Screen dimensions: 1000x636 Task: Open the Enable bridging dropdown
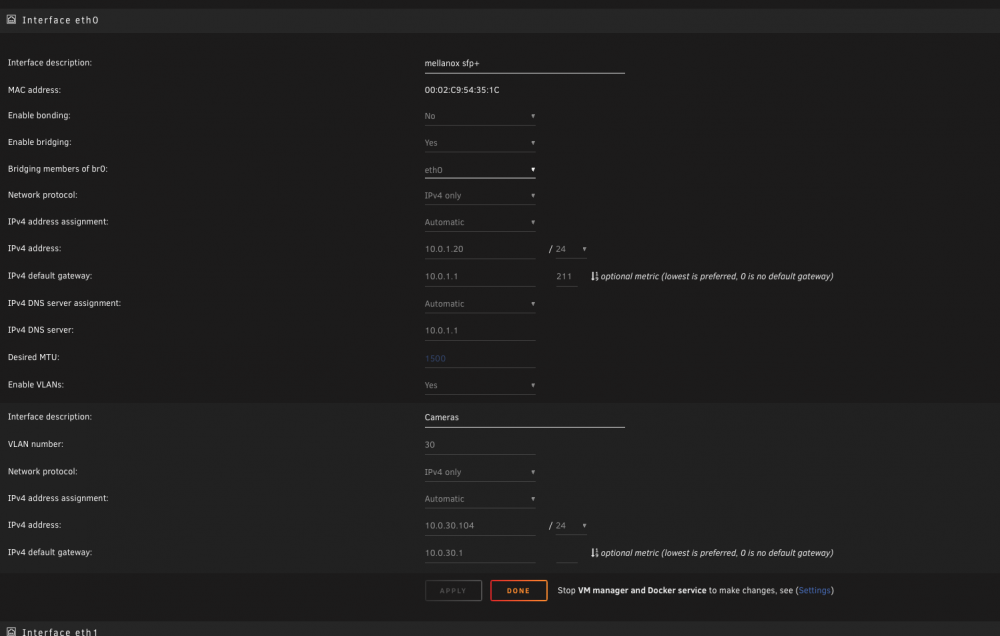click(x=480, y=143)
